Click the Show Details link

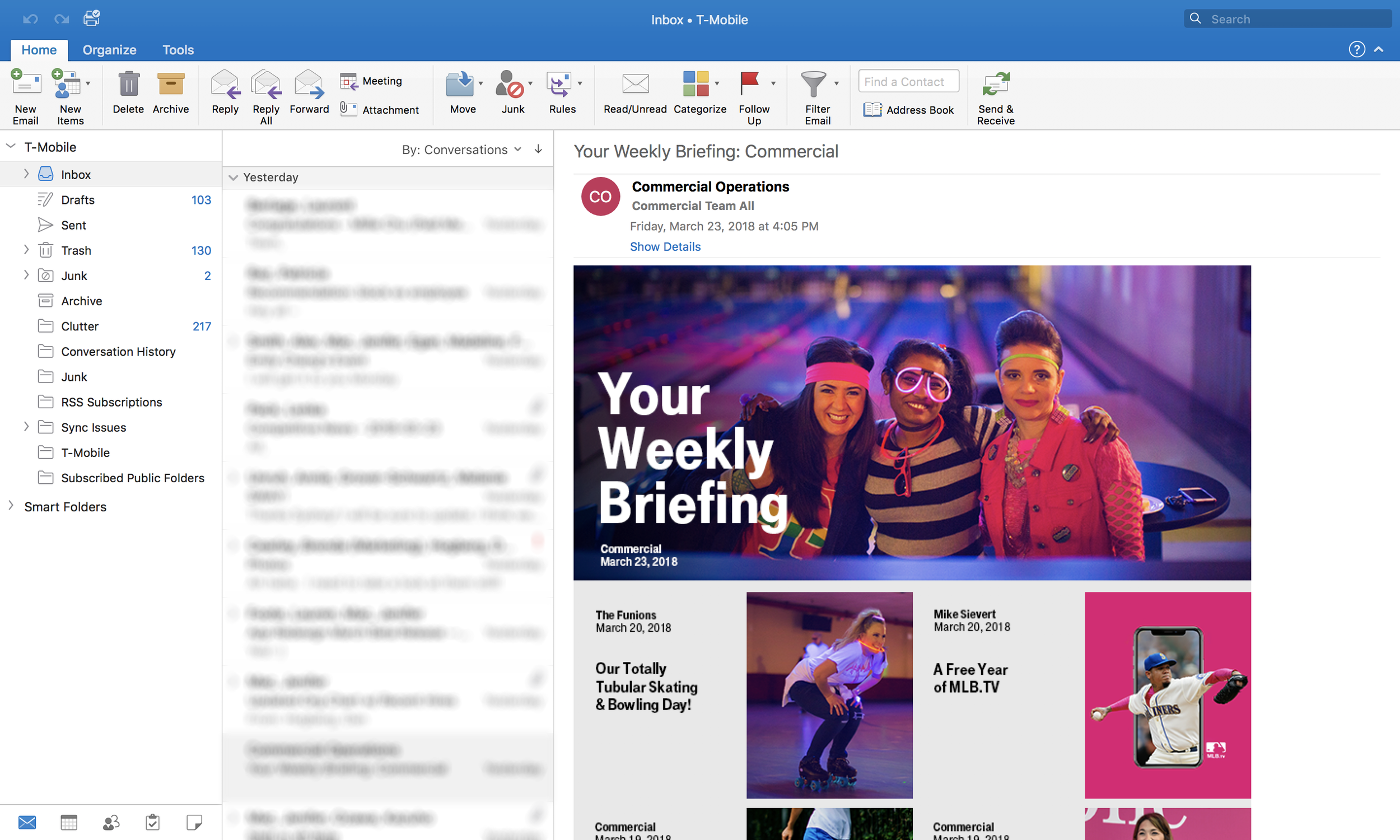pyautogui.click(x=665, y=247)
